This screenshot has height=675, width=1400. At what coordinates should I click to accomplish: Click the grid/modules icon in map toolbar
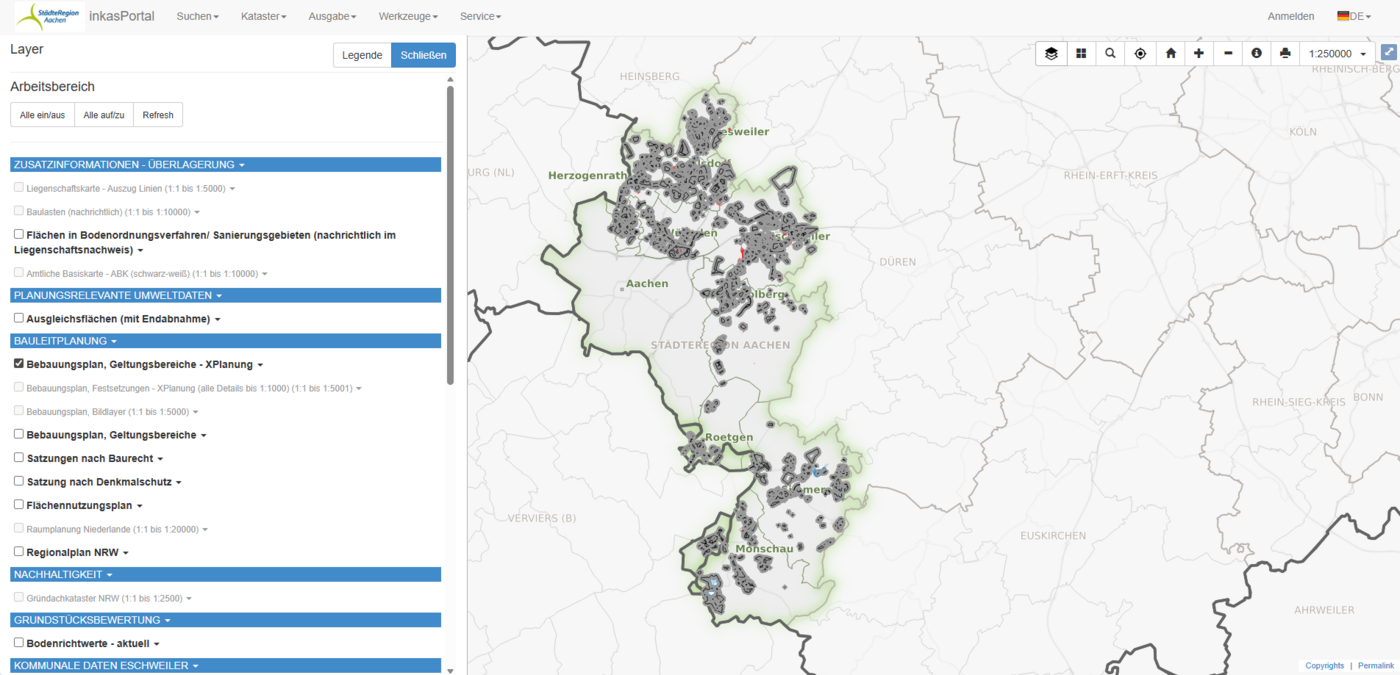tap(1081, 52)
